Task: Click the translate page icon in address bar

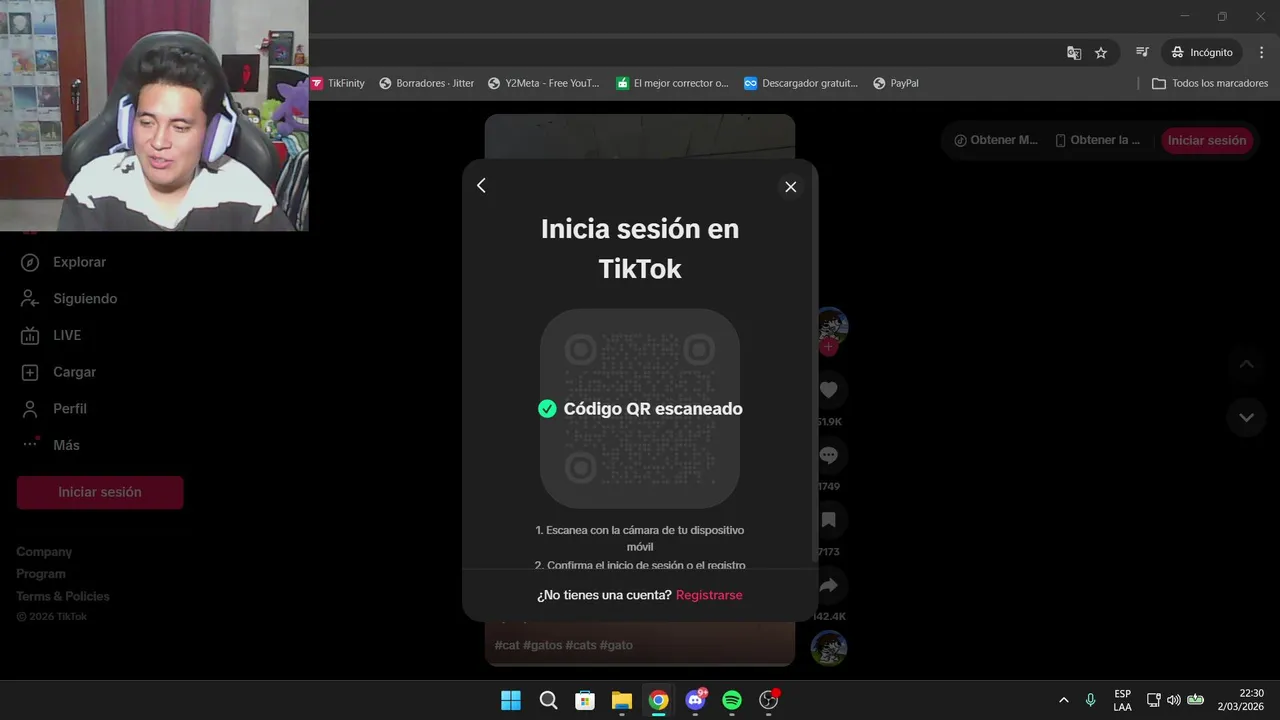Action: pos(1074,52)
